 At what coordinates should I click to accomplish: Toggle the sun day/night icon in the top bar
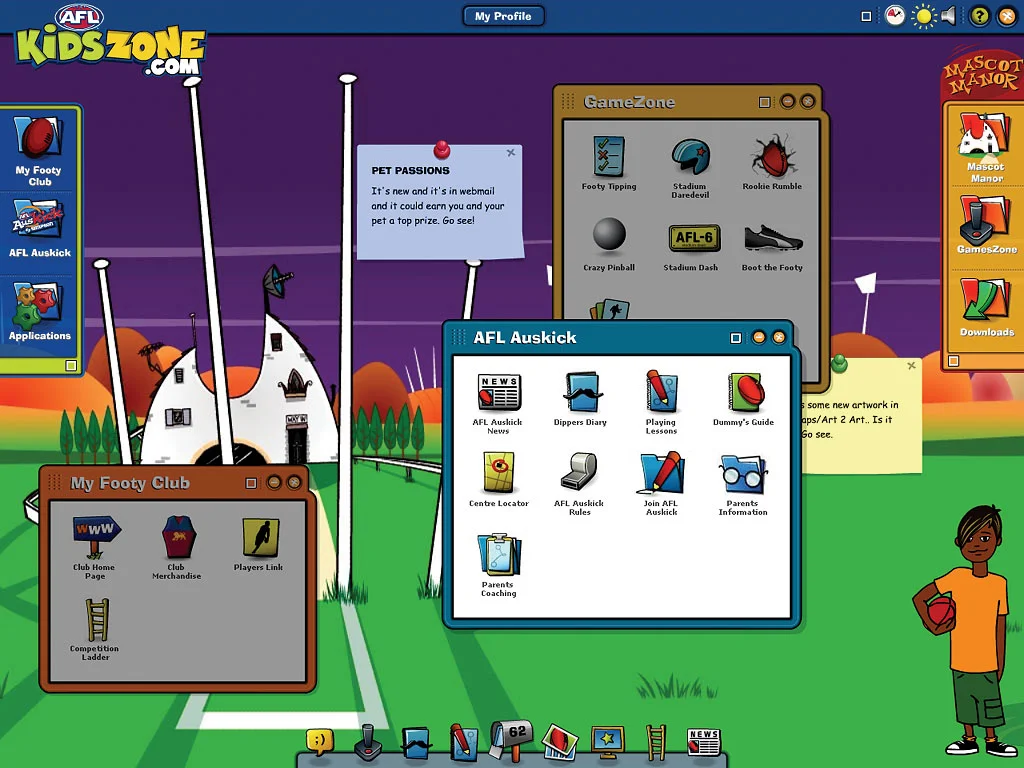click(923, 16)
